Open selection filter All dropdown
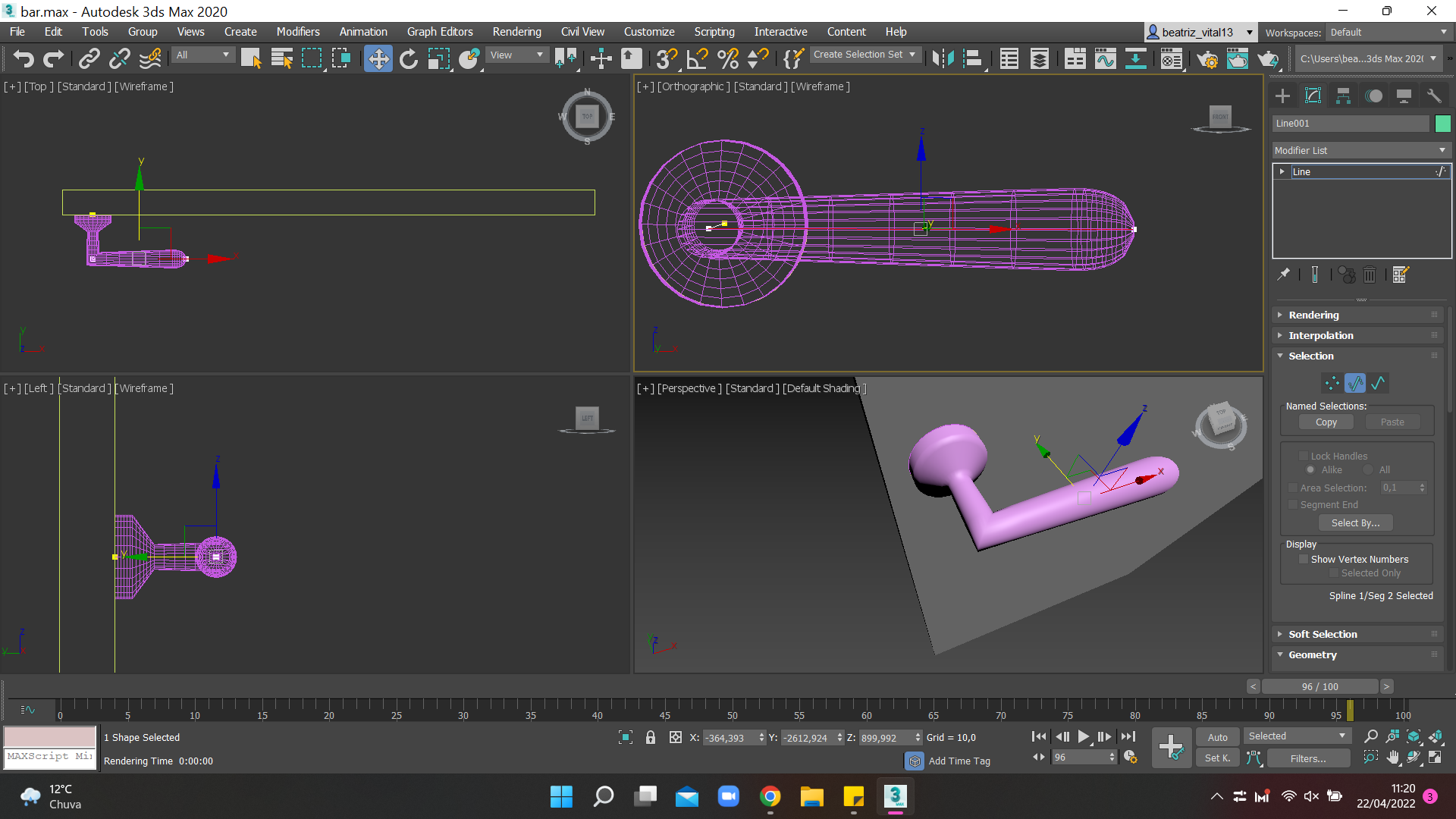Image resolution: width=1456 pixels, height=819 pixels. coord(202,55)
